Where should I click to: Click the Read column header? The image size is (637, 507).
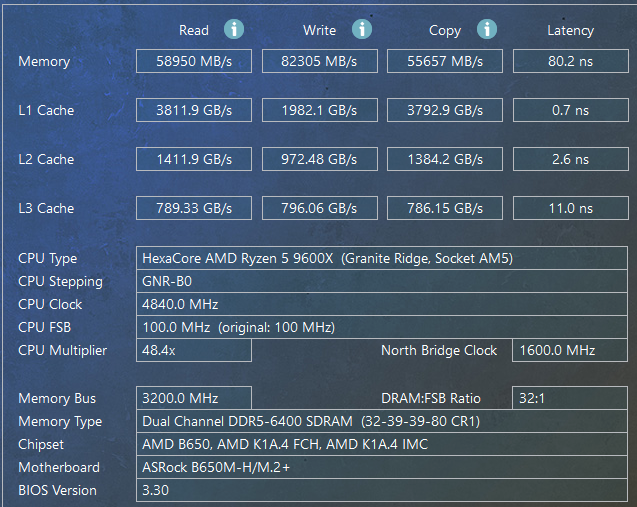[194, 30]
